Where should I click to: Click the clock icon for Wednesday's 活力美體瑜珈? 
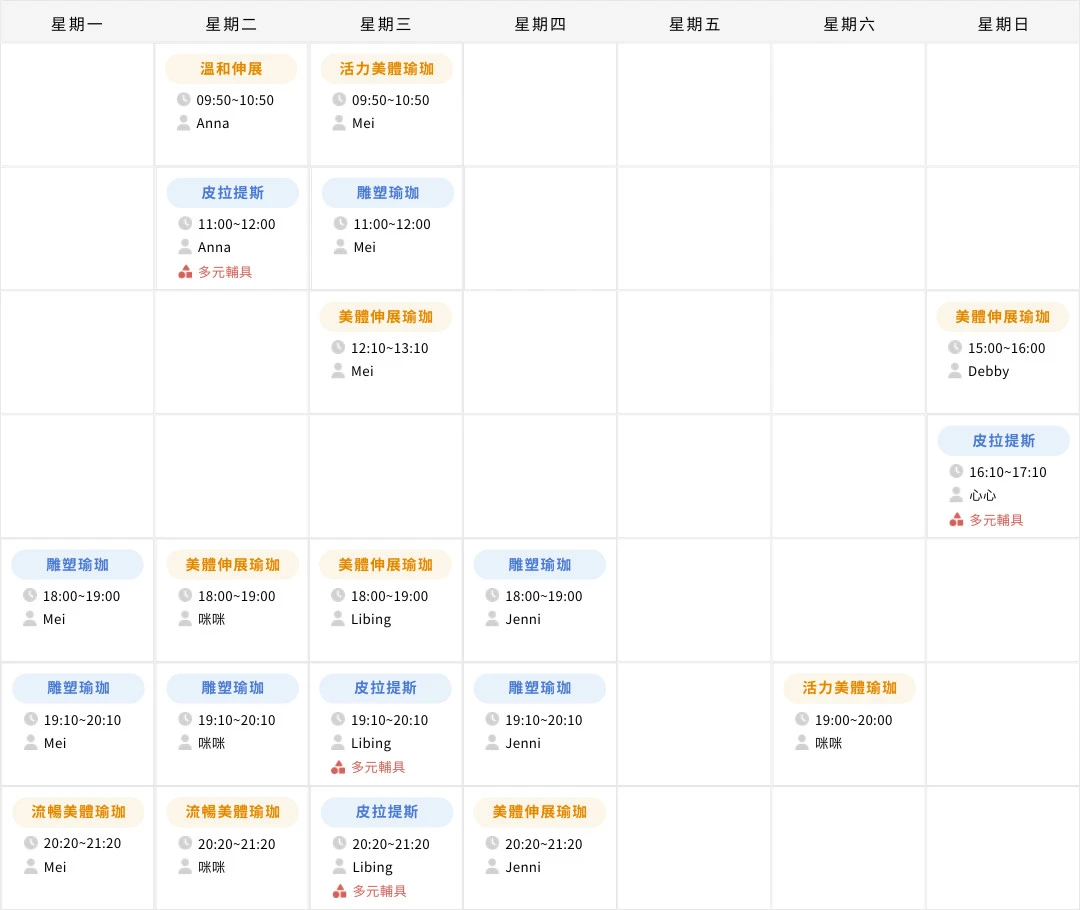click(x=340, y=99)
